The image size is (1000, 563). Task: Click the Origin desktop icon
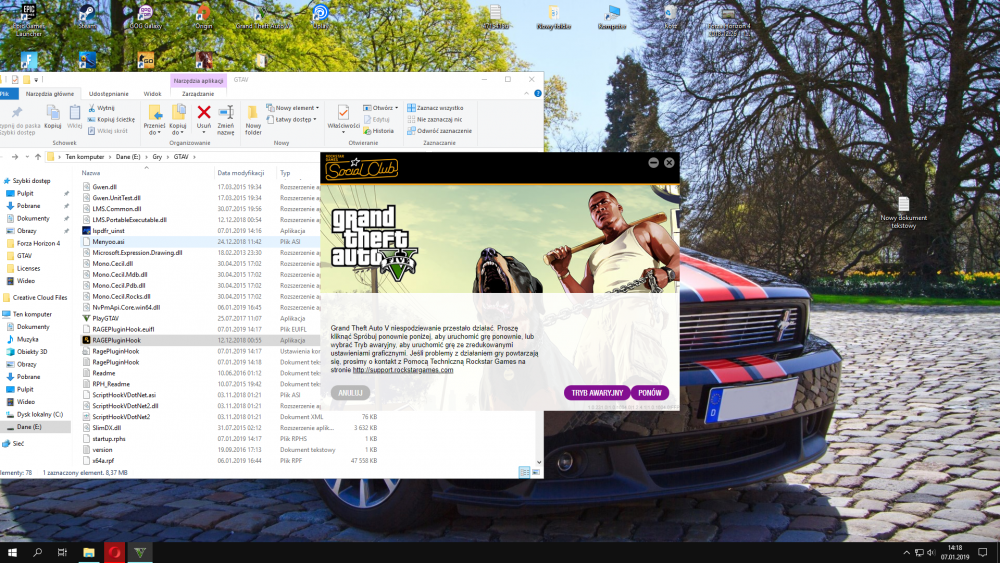[203, 17]
